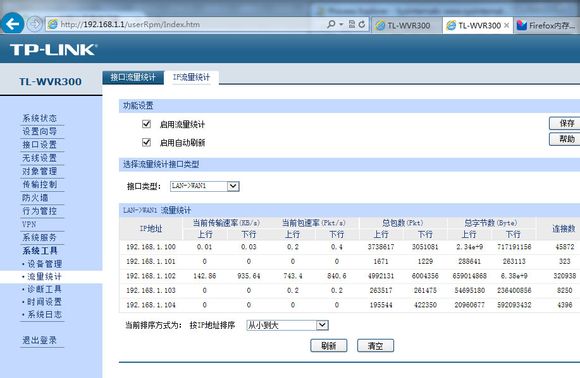The image size is (580, 378).
Task: Open 接口设置 in the sidebar
Action: click(40, 145)
